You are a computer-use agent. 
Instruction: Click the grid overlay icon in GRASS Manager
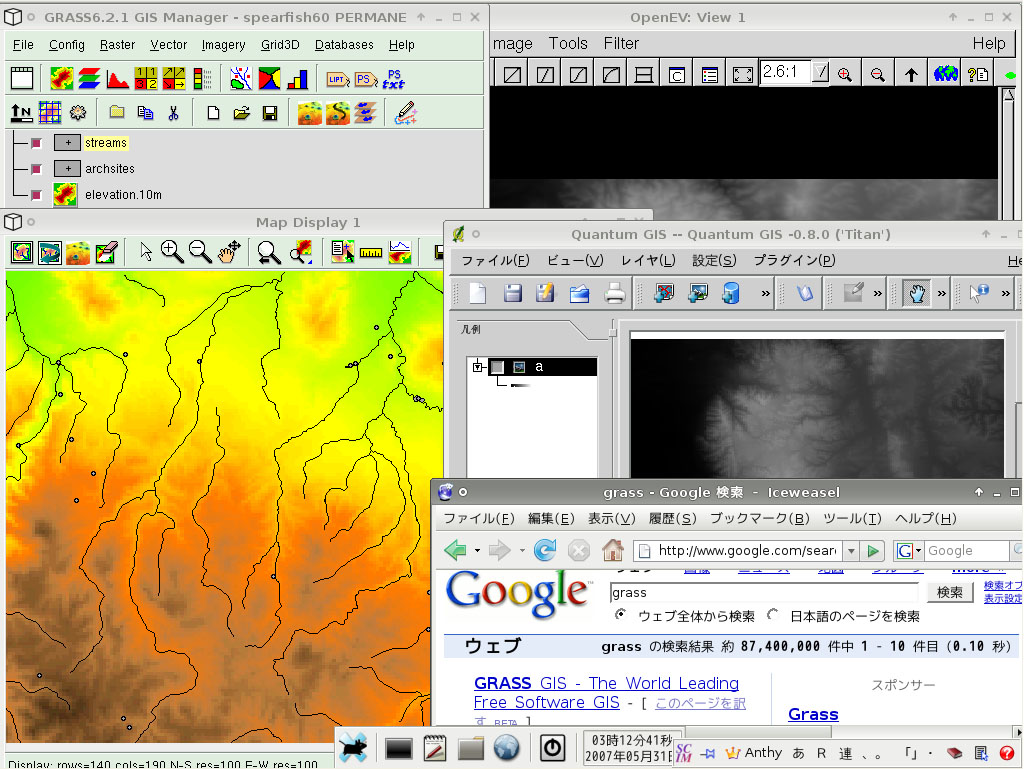50,113
